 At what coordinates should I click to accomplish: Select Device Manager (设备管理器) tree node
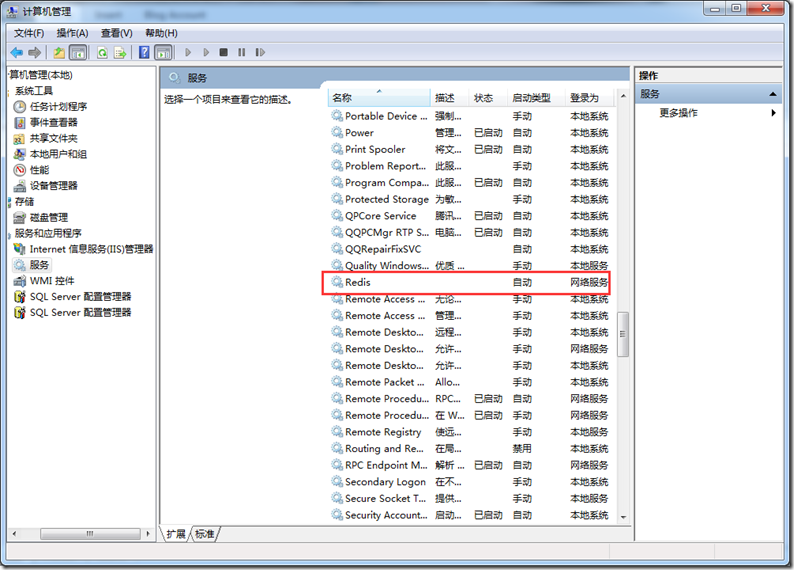pos(45,185)
